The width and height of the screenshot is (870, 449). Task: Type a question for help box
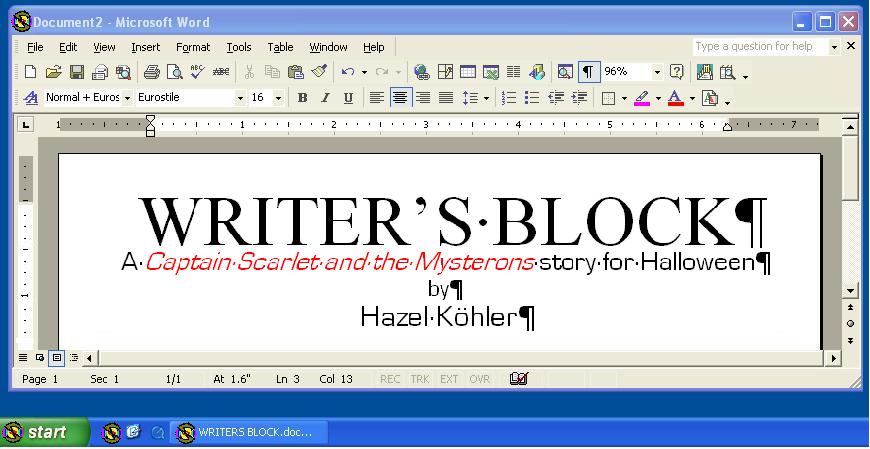click(761, 47)
